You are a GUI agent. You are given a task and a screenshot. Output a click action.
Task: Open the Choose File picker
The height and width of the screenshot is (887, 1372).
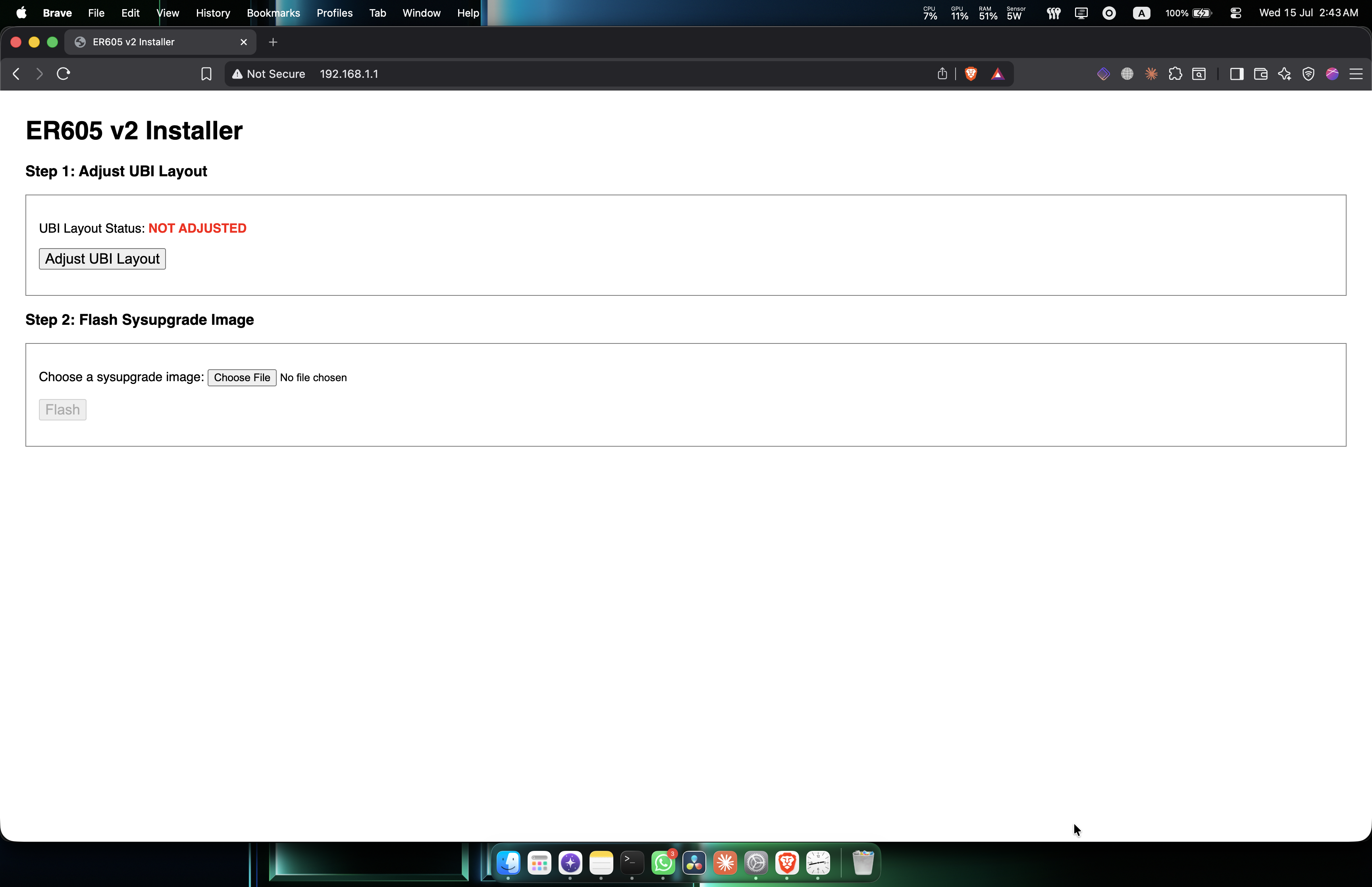242,377
